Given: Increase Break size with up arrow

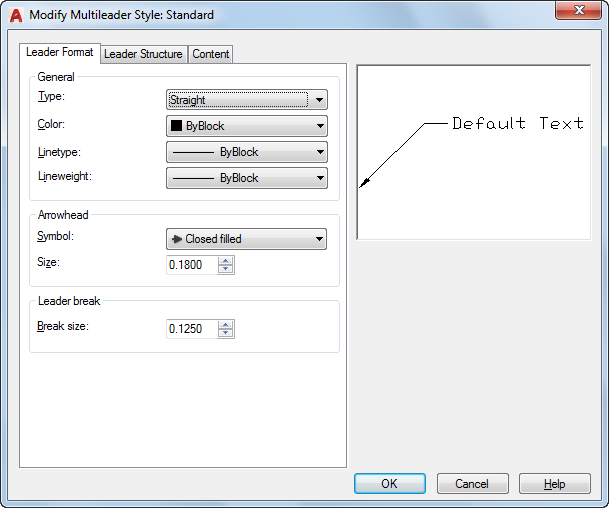Looking at the screenshot, I should tap(226, 324).
